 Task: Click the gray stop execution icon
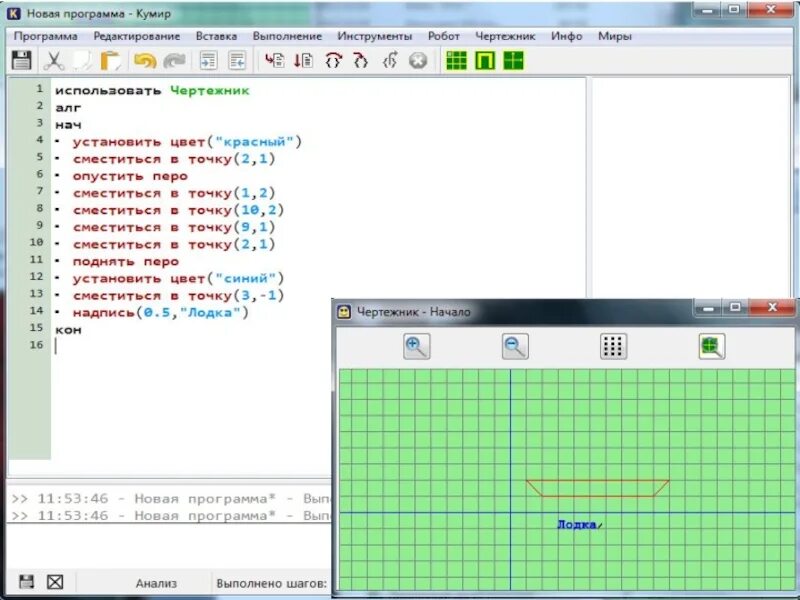(x=418, y=61)
